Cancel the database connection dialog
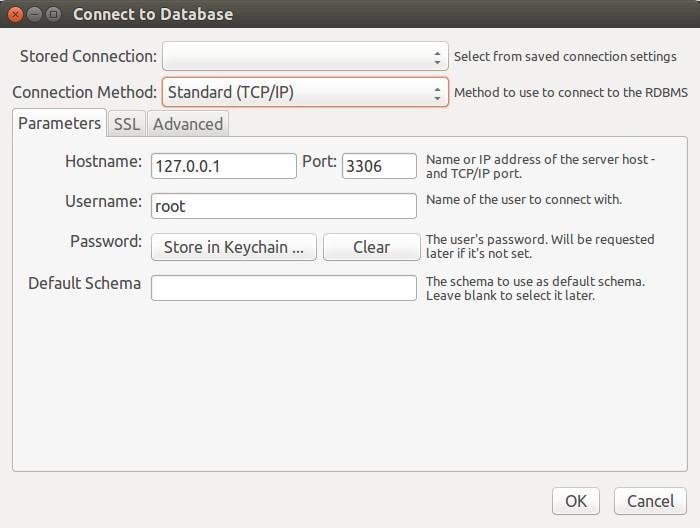 tap(650, 501)
